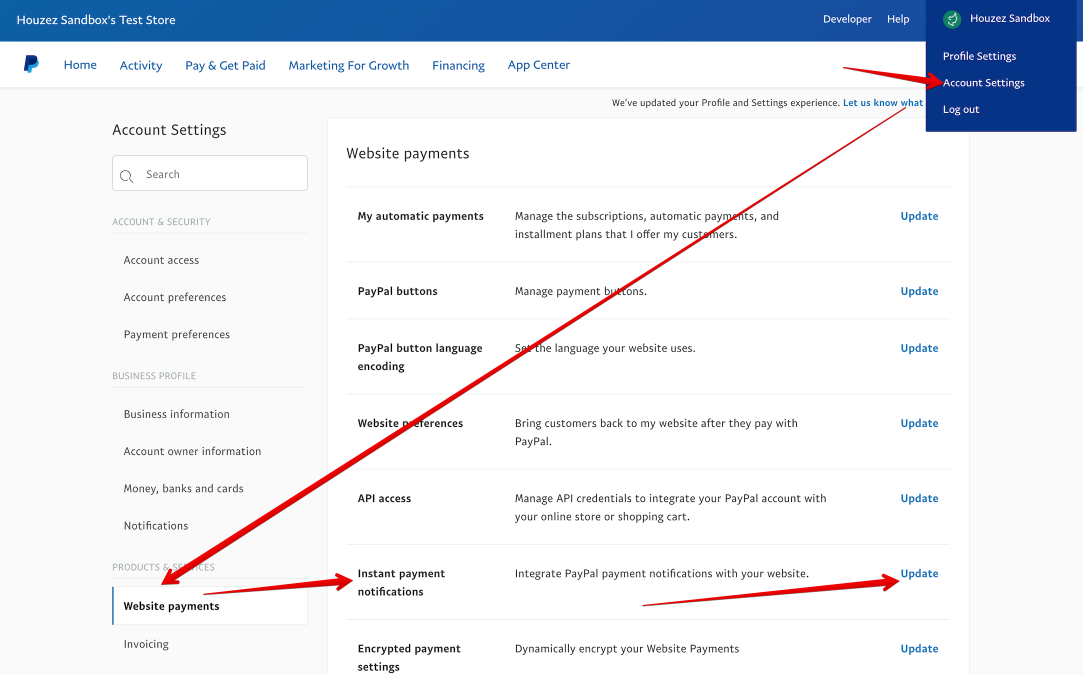Click the 'Account Settings' page heading

(x=169, y=130)
